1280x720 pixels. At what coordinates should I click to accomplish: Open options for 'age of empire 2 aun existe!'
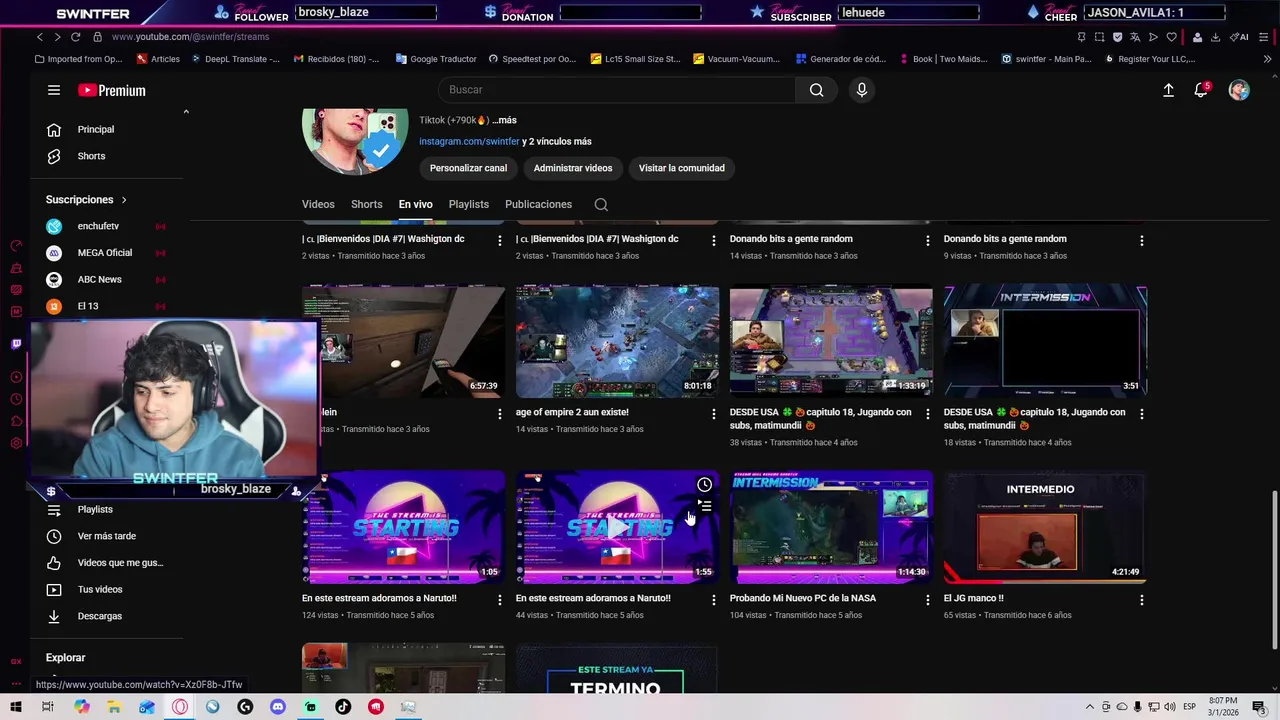click(713, 413)
